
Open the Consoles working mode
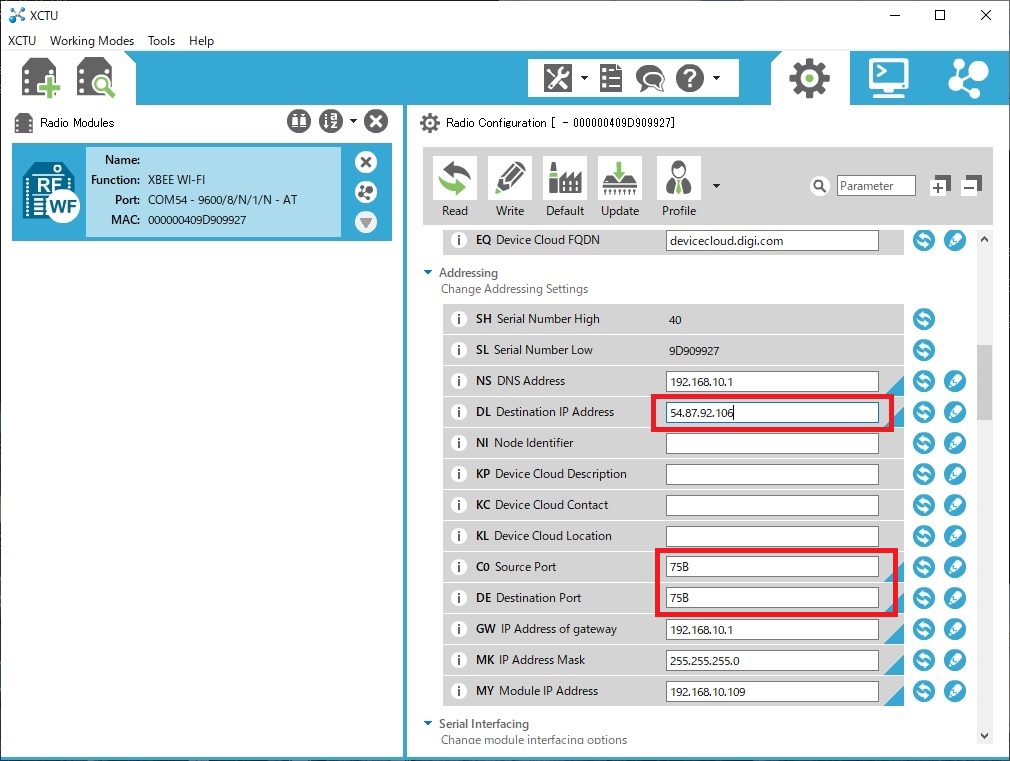(x=888, y=78)
